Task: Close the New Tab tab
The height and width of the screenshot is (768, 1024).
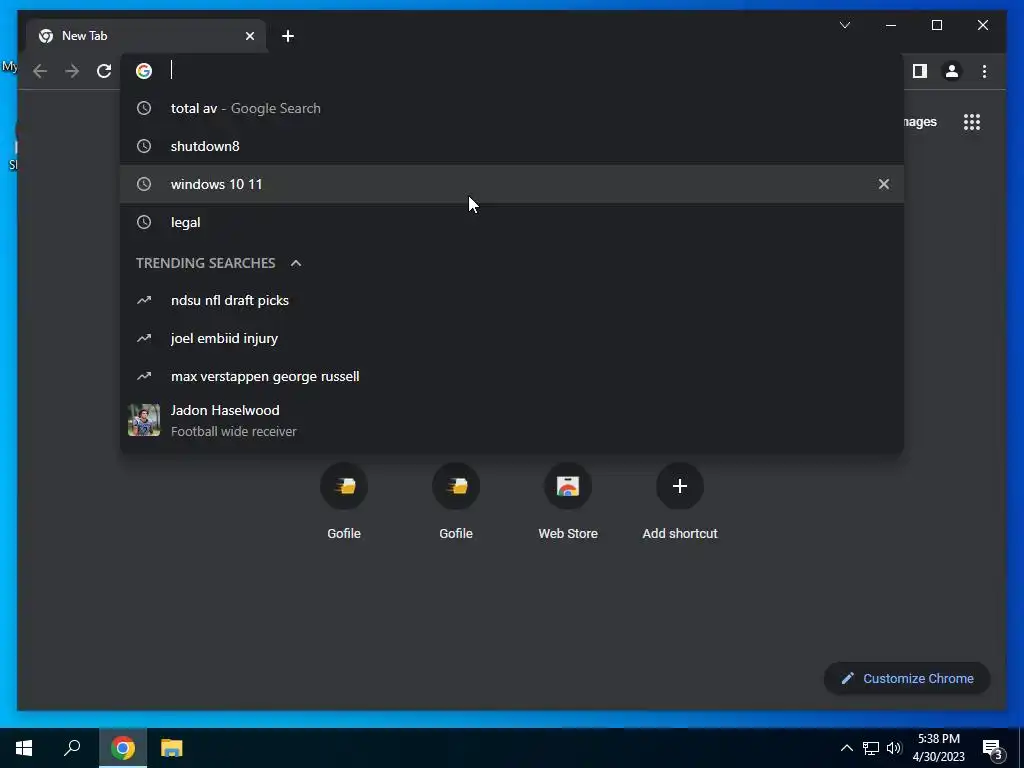Action: tap(249, 36)
